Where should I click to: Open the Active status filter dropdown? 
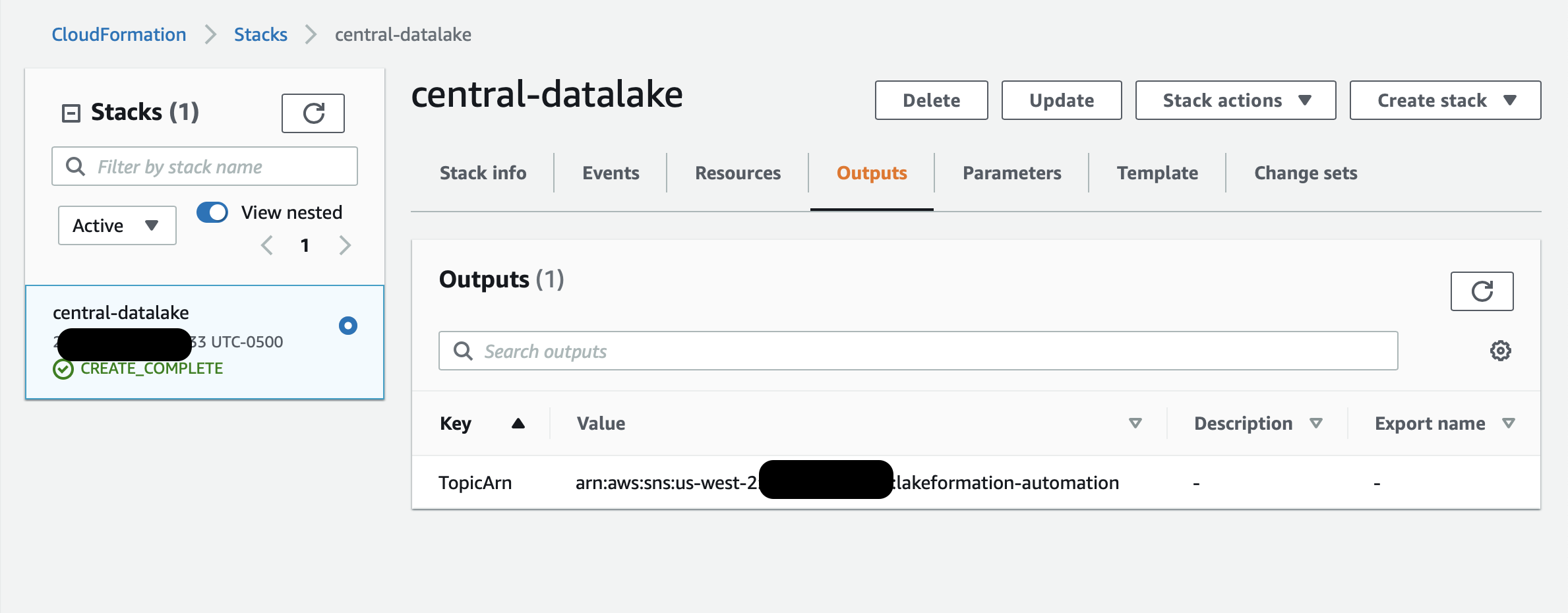117,225
